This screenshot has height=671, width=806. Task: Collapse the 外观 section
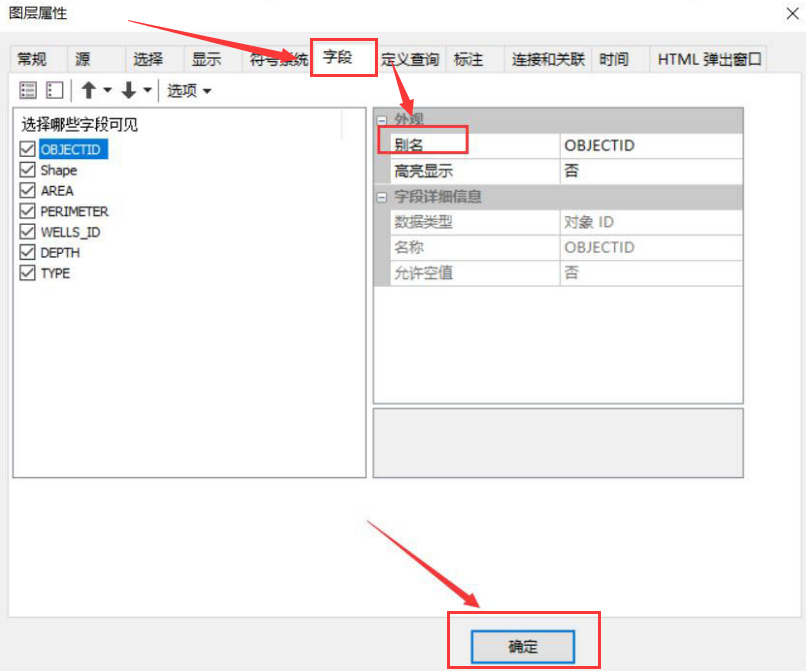pos(381,120)
